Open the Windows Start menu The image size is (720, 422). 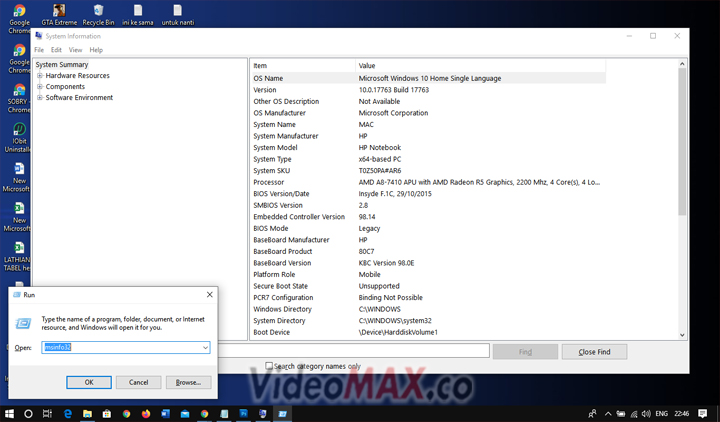(x=9, y=414)
